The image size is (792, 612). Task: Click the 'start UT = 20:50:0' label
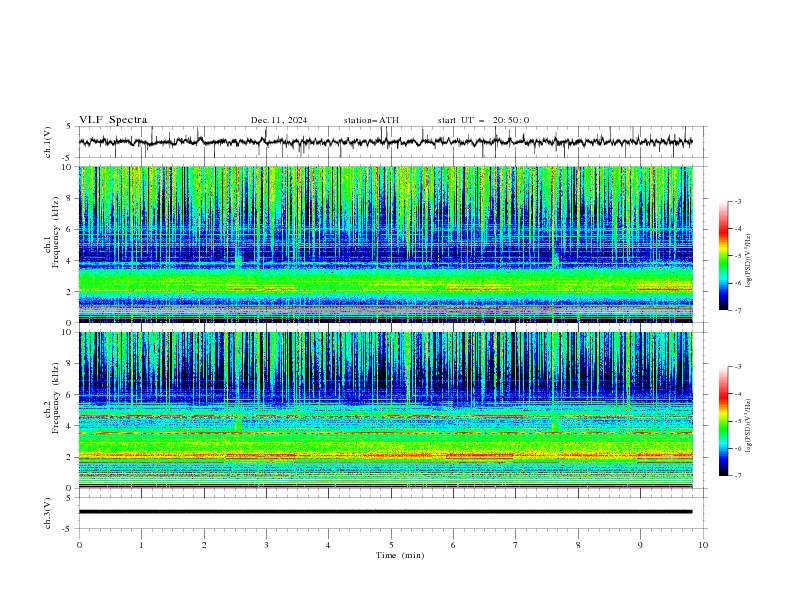point(483,120)
